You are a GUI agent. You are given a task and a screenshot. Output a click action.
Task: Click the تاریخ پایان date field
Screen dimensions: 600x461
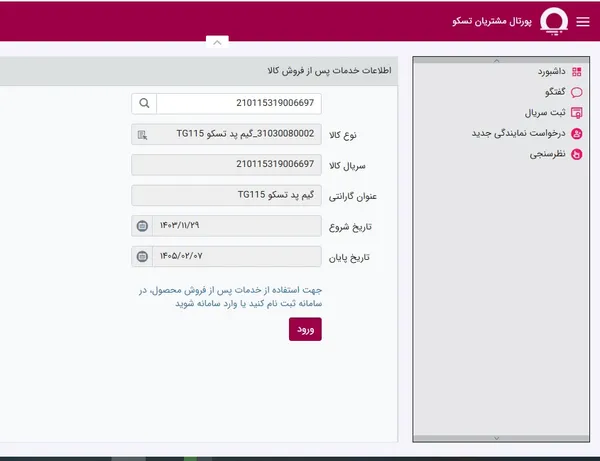(x=237, y=256)
